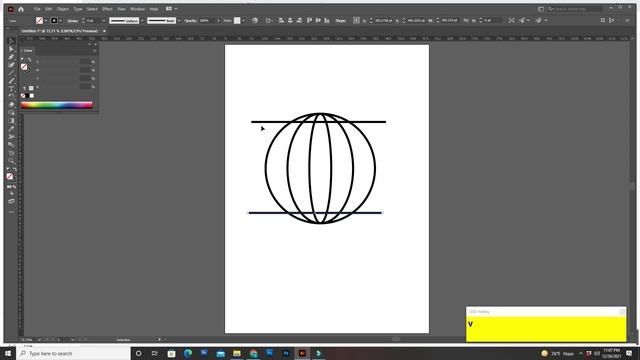Select the Blend tool
The height and width of the screenshot is (360, 640).
[x=11, y=145]
